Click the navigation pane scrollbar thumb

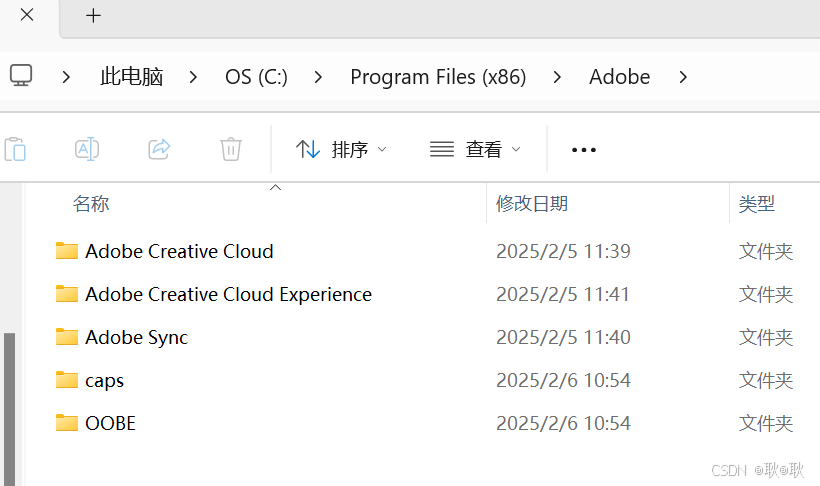click(x=9, y=409)
